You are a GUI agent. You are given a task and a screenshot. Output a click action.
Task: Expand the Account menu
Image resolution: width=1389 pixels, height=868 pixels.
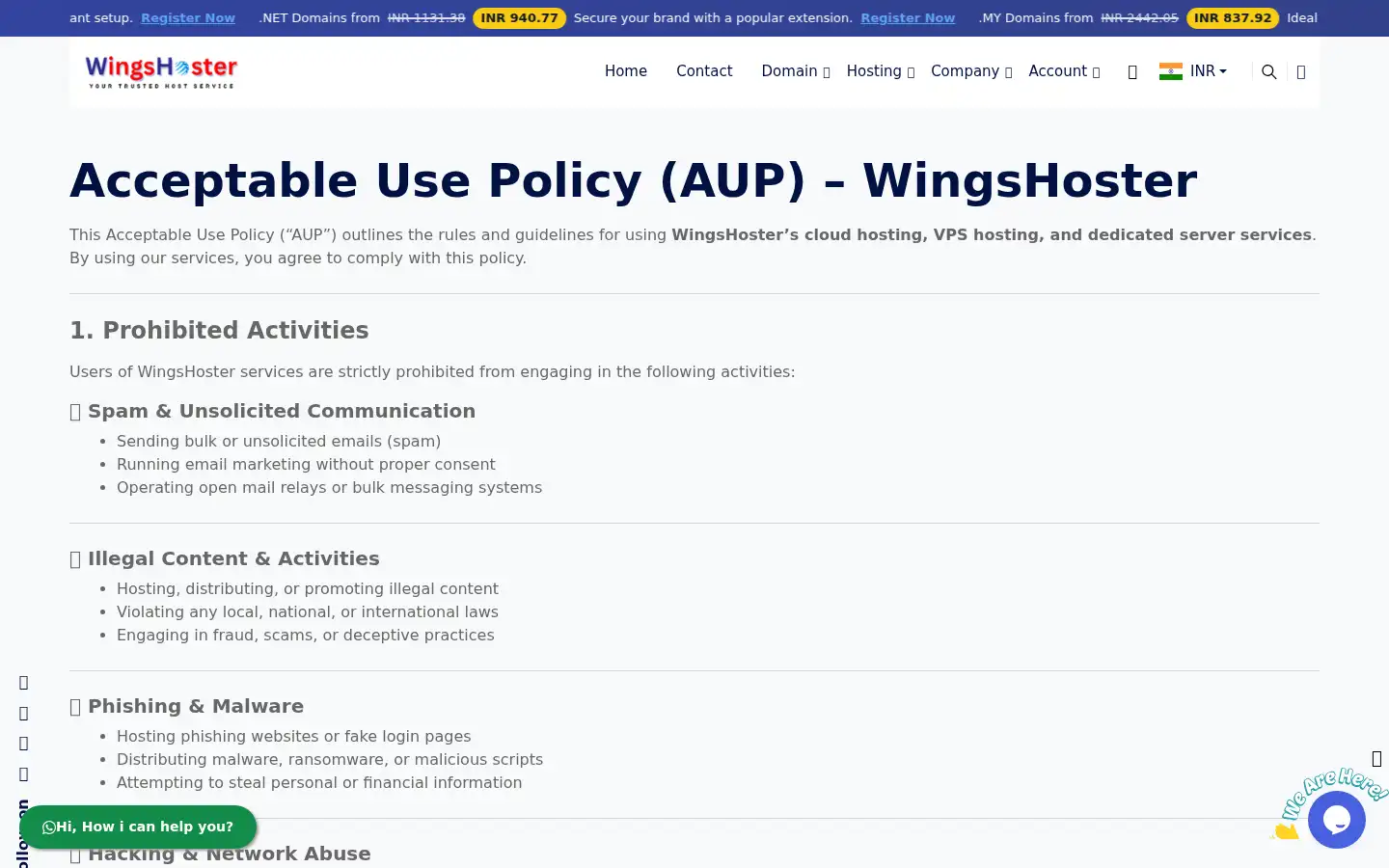(x=1064, y=71)
